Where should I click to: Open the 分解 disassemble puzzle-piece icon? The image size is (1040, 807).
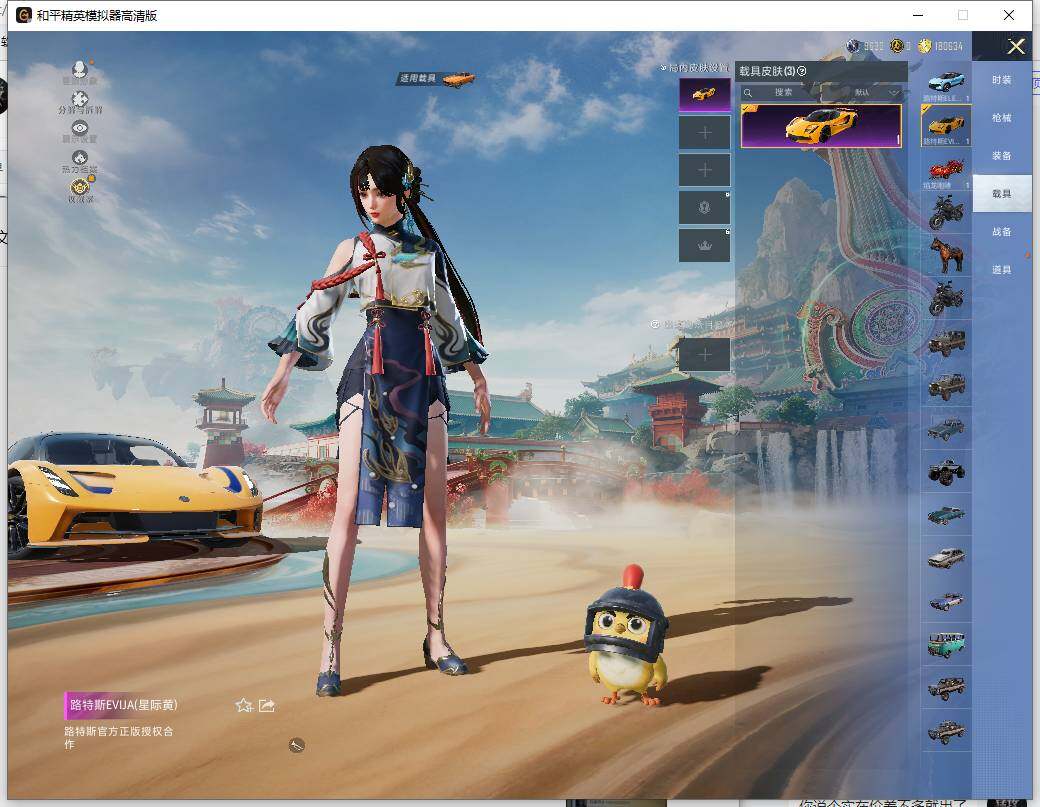(x=80, y=99)
